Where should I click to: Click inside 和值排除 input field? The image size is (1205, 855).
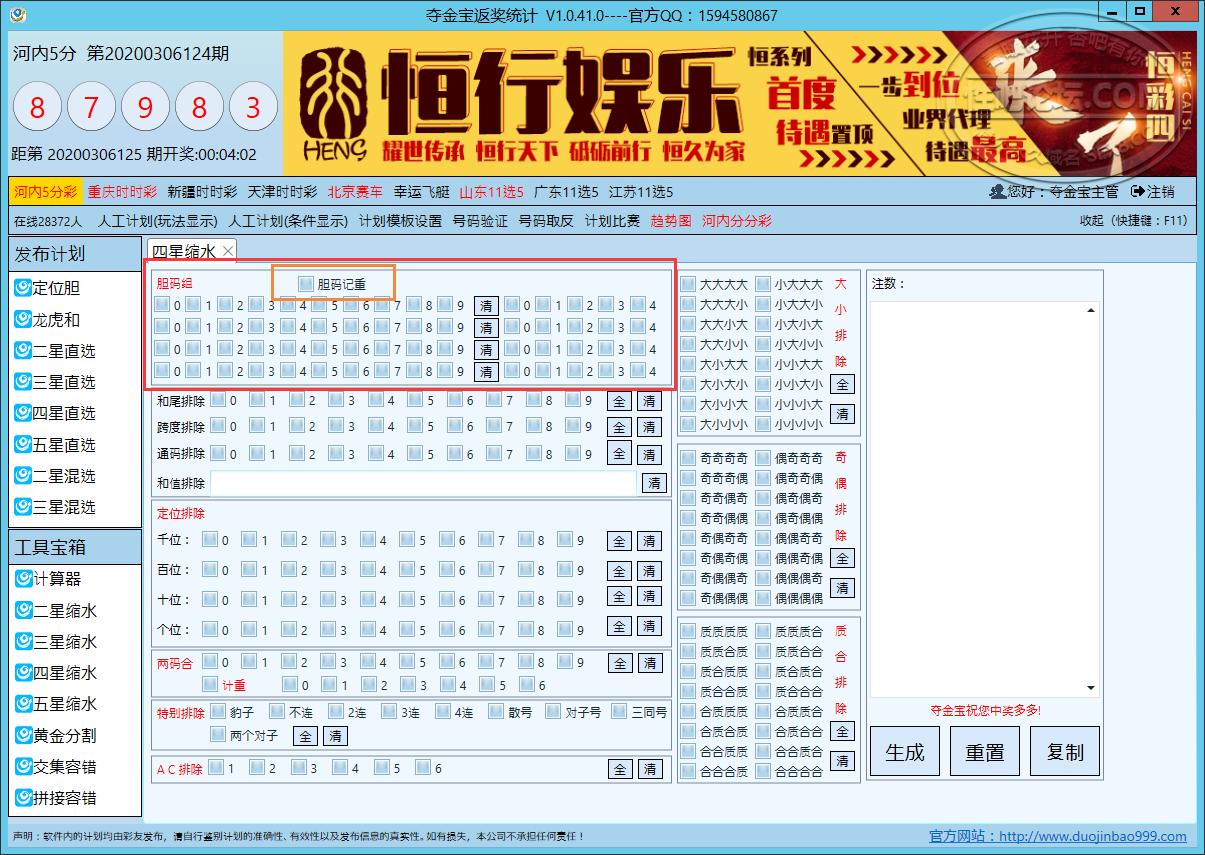pos(425,483)
